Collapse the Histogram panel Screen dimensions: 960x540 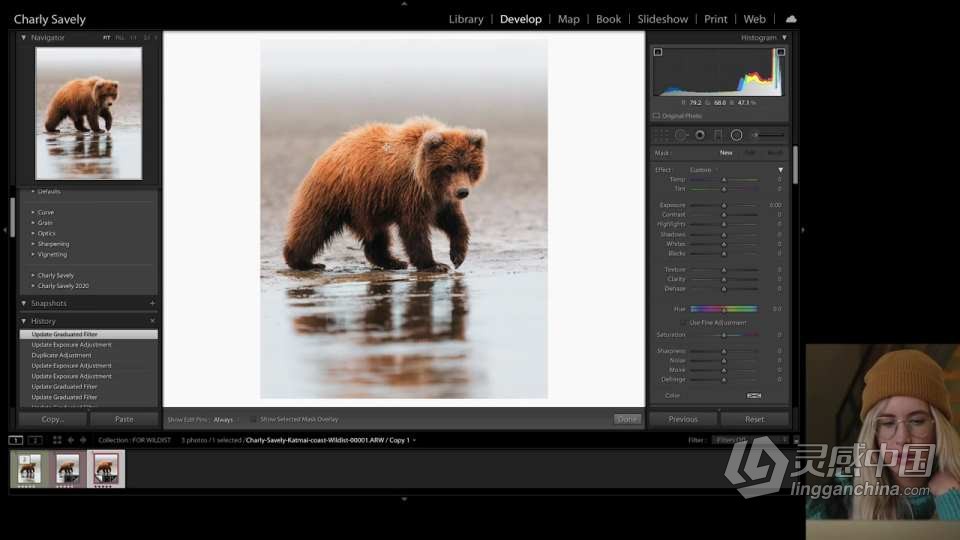point(784,37)
